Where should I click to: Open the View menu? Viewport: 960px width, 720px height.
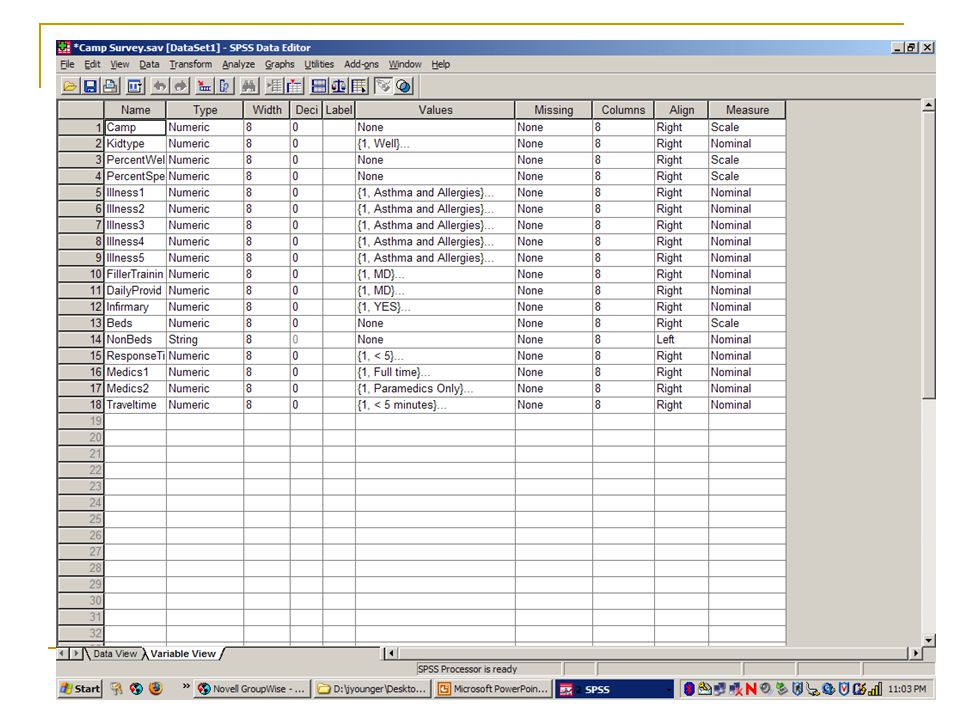[120, 64]
